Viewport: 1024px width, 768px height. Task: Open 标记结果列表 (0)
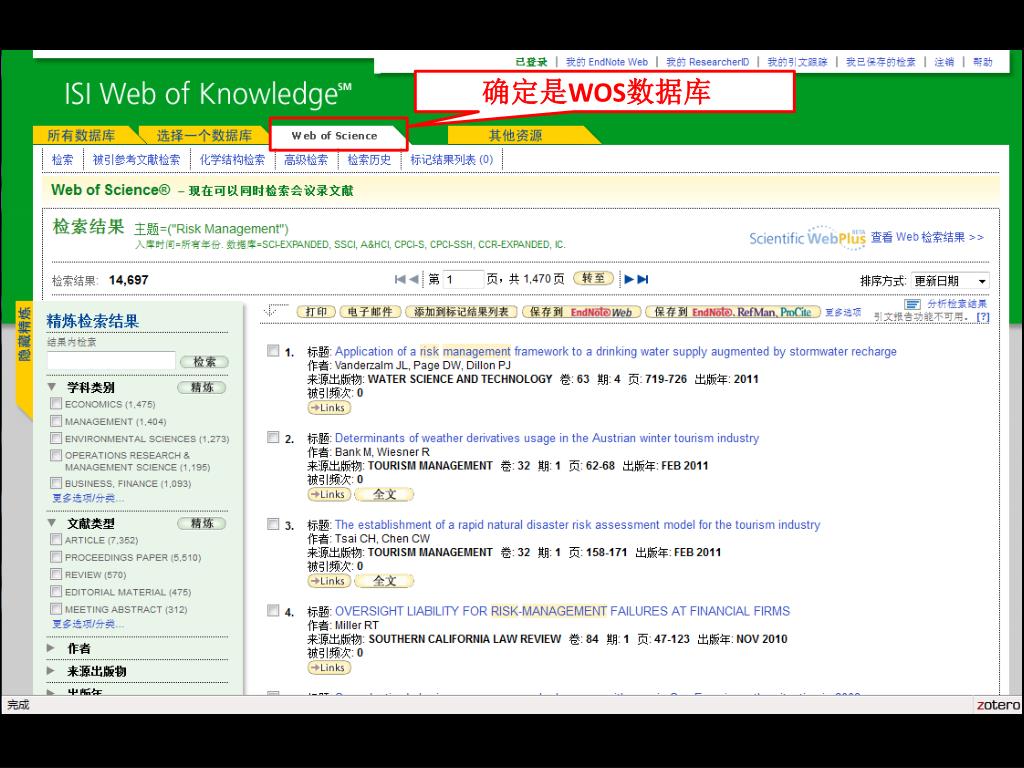(x=451, y=159)
